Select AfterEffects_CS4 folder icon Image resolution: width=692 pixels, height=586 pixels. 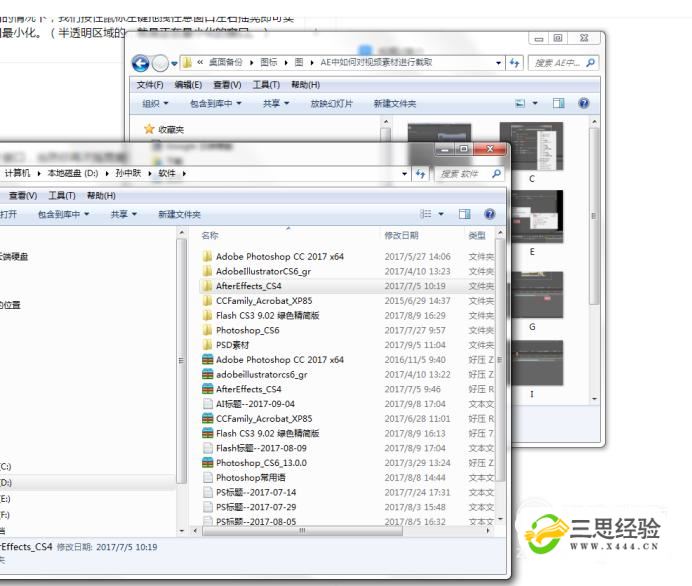coord(207,286)
